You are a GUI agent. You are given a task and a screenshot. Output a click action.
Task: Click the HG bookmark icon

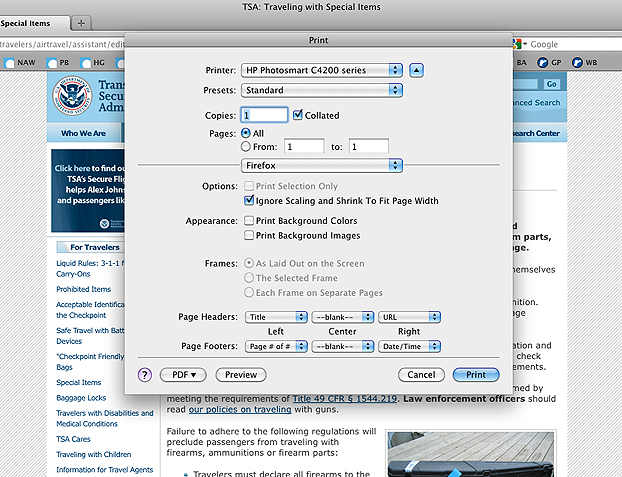click(x=86, y=63)
